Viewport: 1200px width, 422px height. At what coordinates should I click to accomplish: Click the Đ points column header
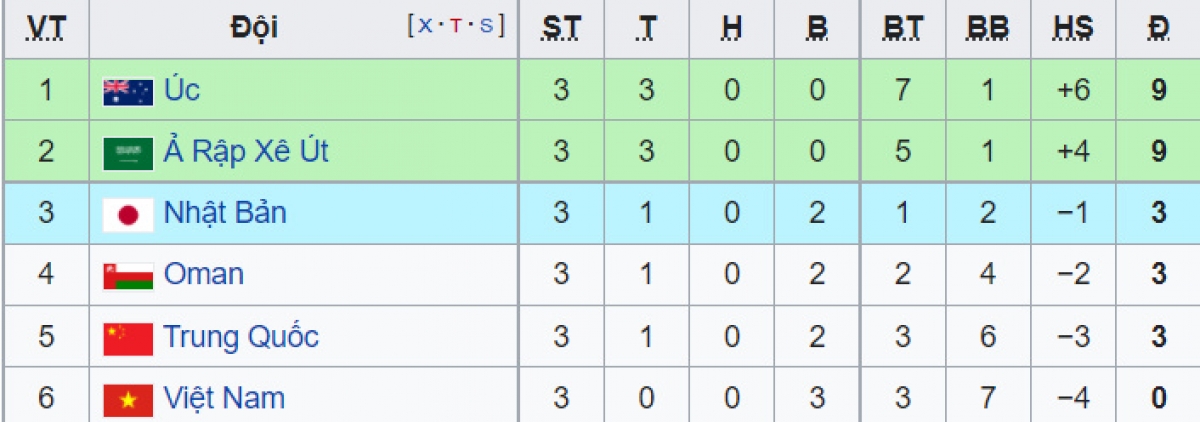[x=1159, y=30]
